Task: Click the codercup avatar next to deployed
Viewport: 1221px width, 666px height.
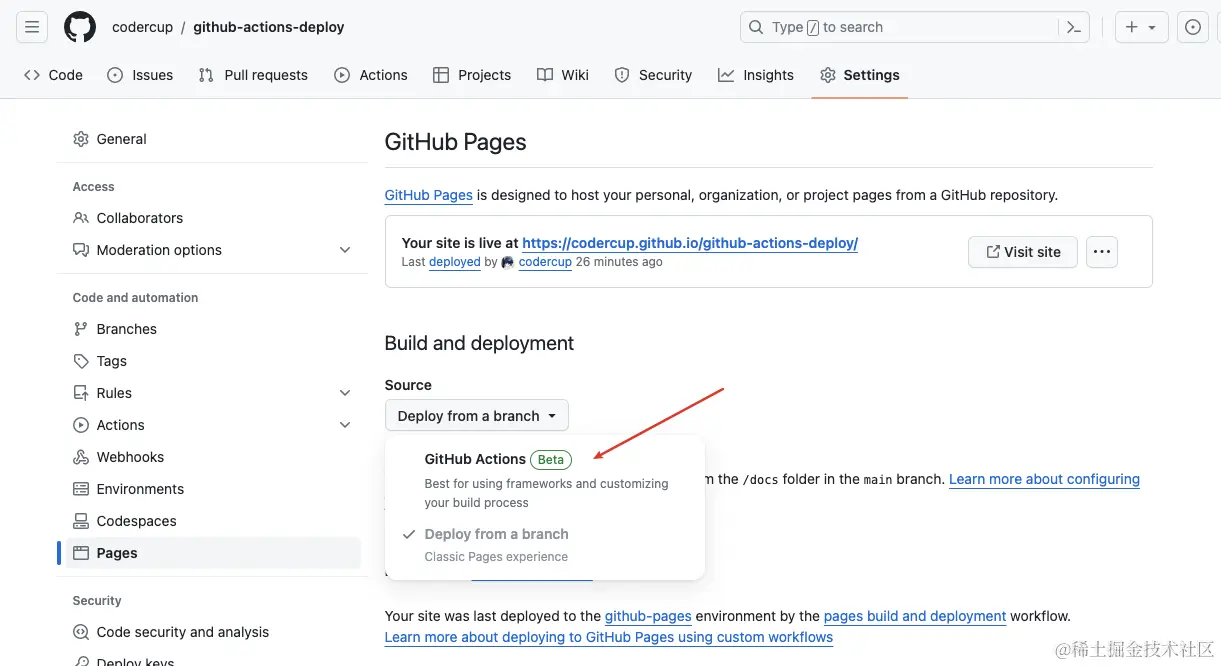Action: pos(508,262)
